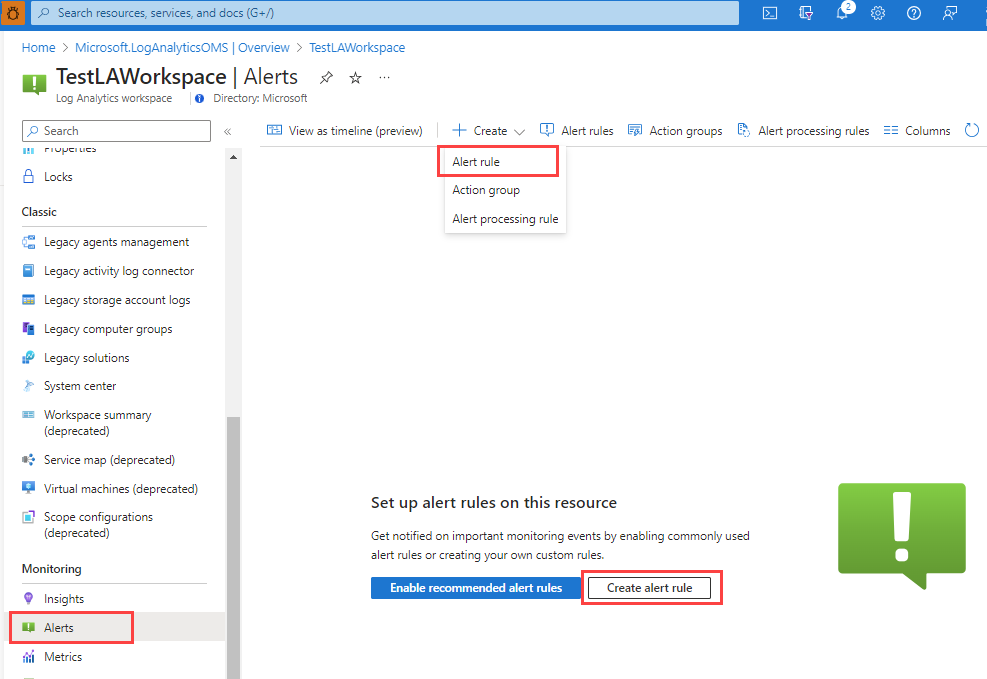
Task: Open Cloud Shell from the top bar
Action: 769,13
